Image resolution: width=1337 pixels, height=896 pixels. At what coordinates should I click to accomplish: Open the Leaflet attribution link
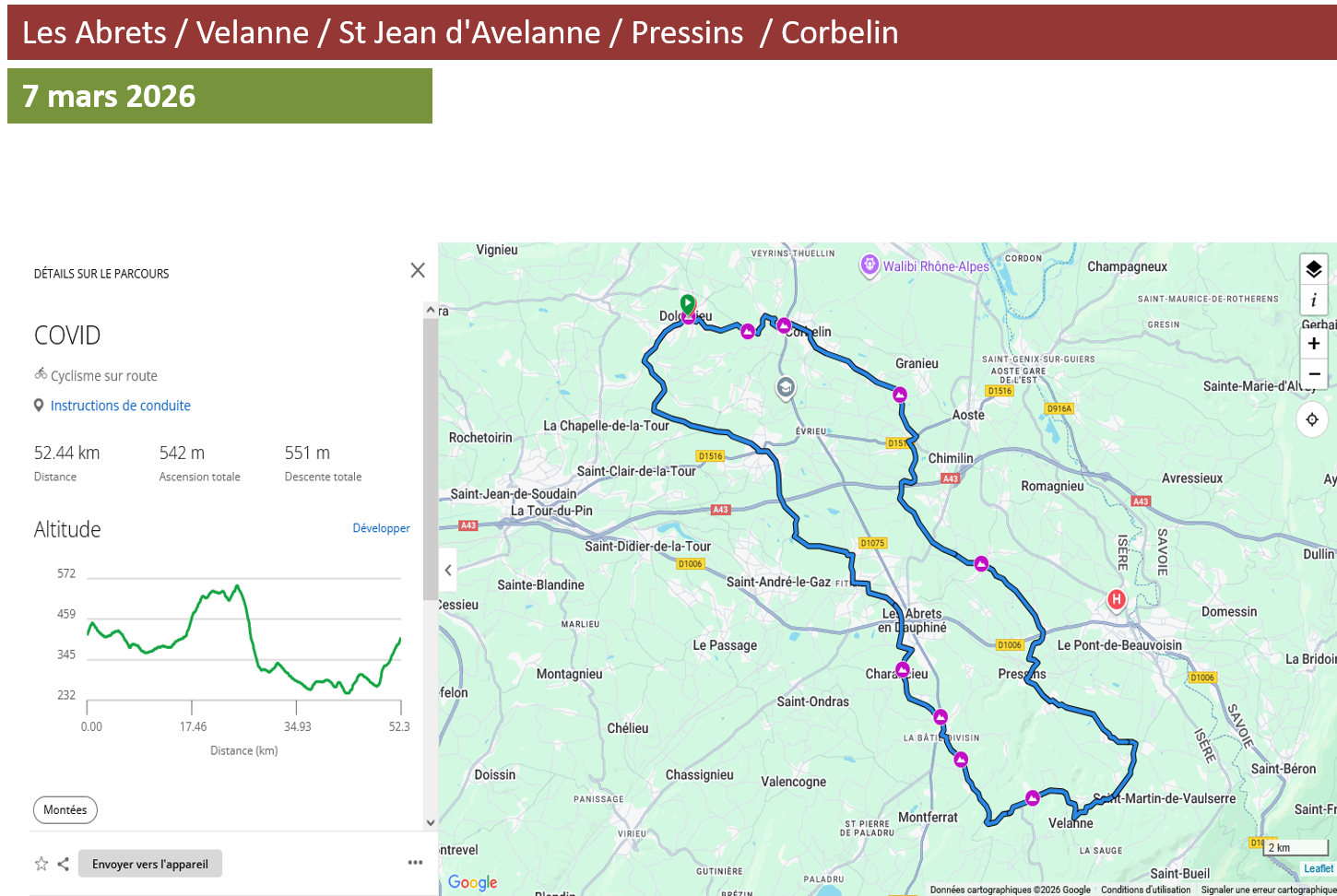pos(1318,868)
